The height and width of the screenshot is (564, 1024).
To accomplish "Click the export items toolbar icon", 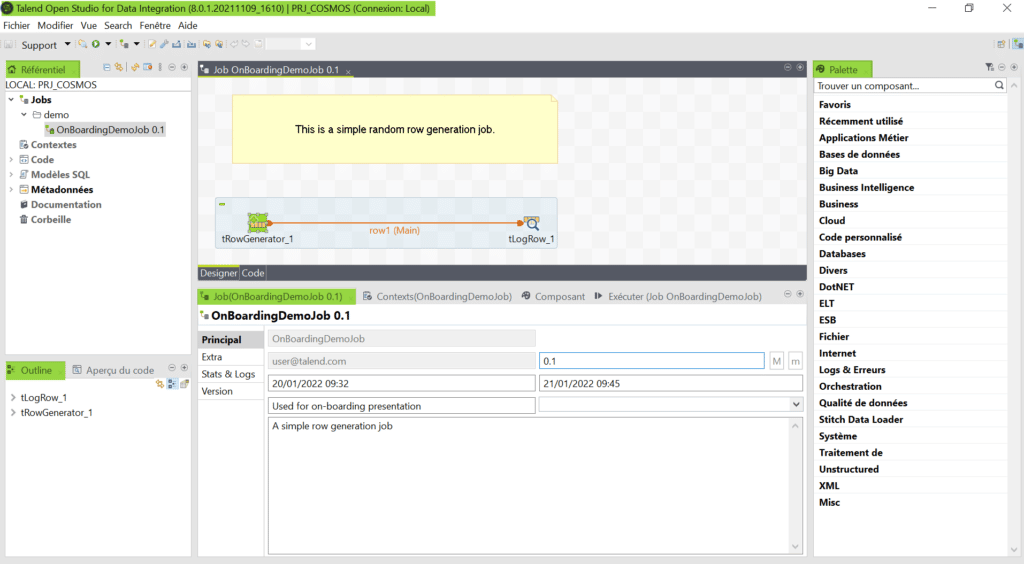I will tap(176, 44).
